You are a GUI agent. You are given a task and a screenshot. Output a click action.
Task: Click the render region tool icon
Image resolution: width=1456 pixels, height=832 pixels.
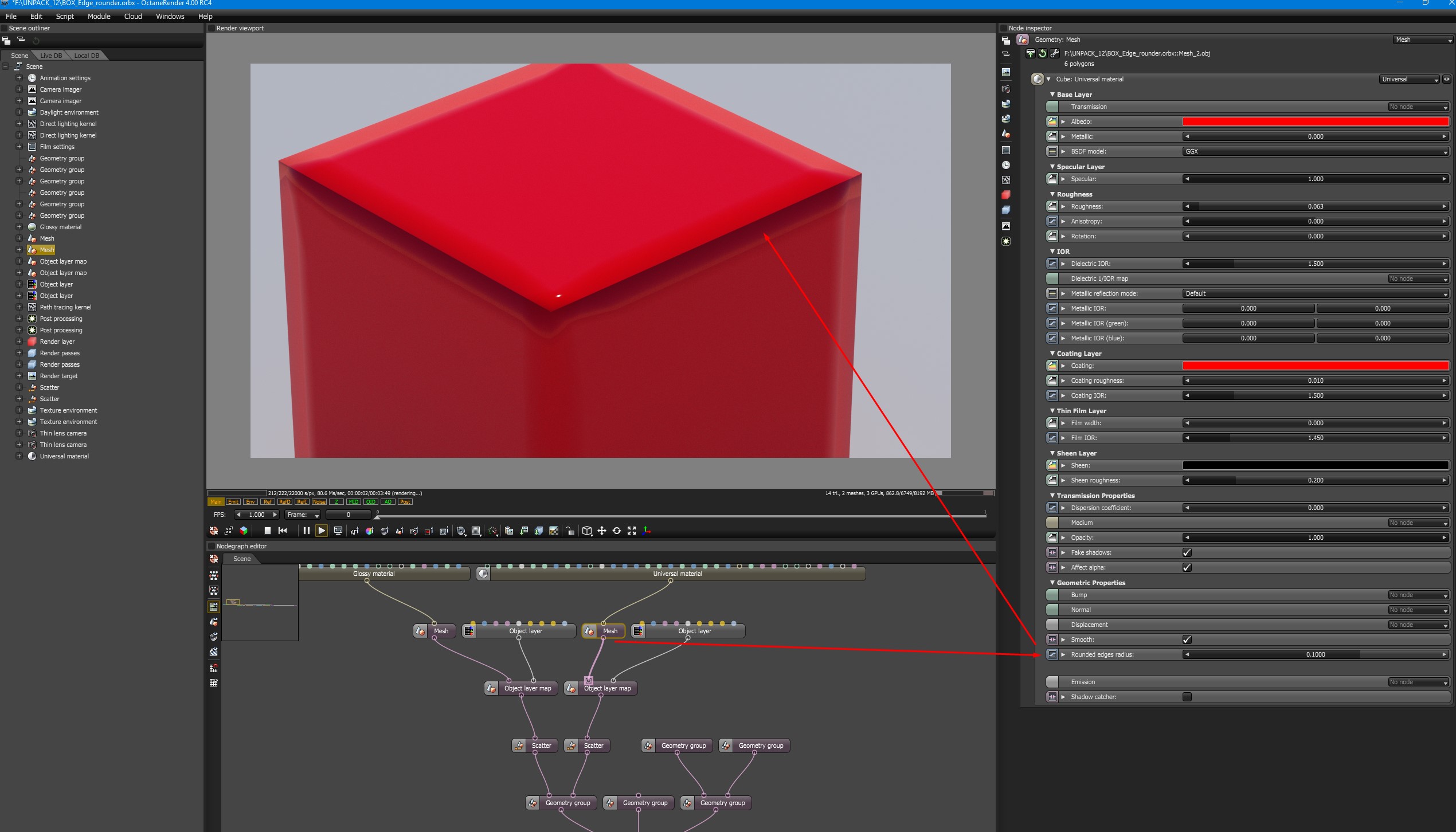click(428, 531)
